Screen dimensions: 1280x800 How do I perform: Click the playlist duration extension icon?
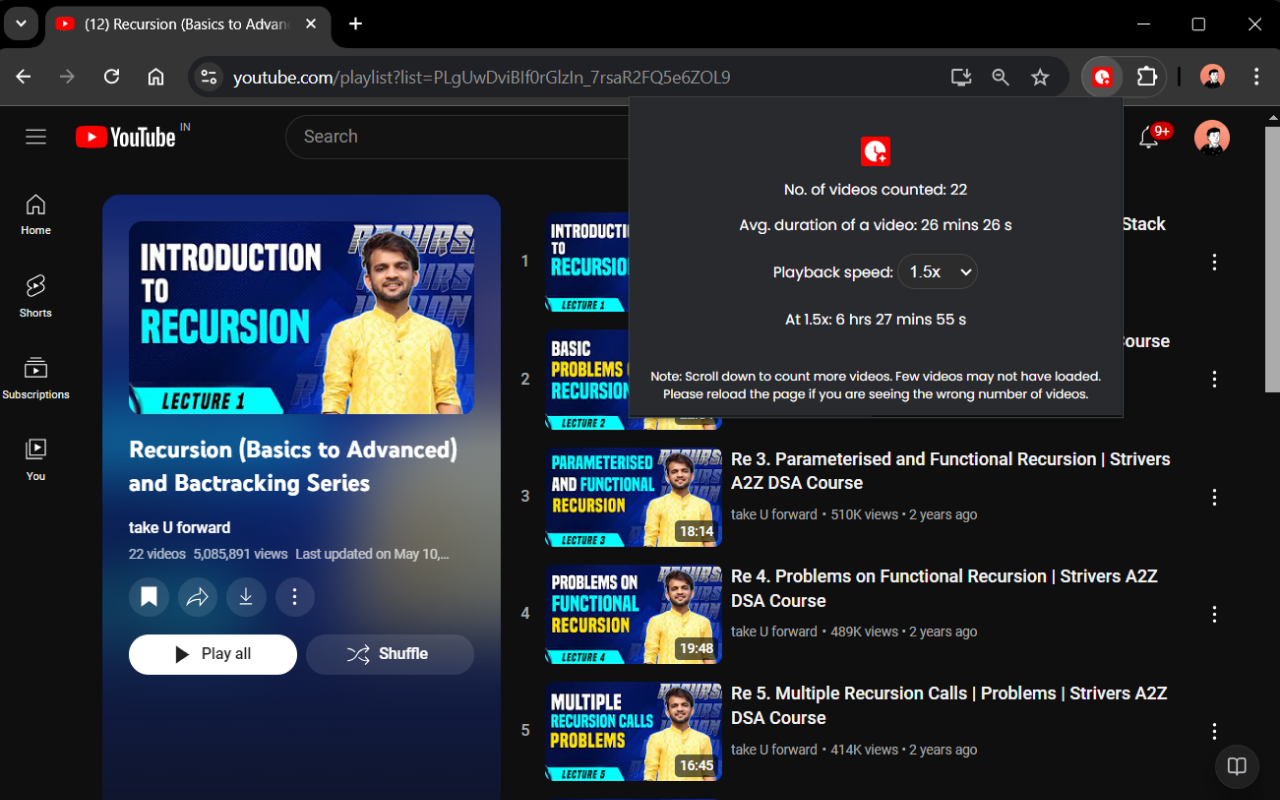pyautogui.click(x=1102, y=77)
